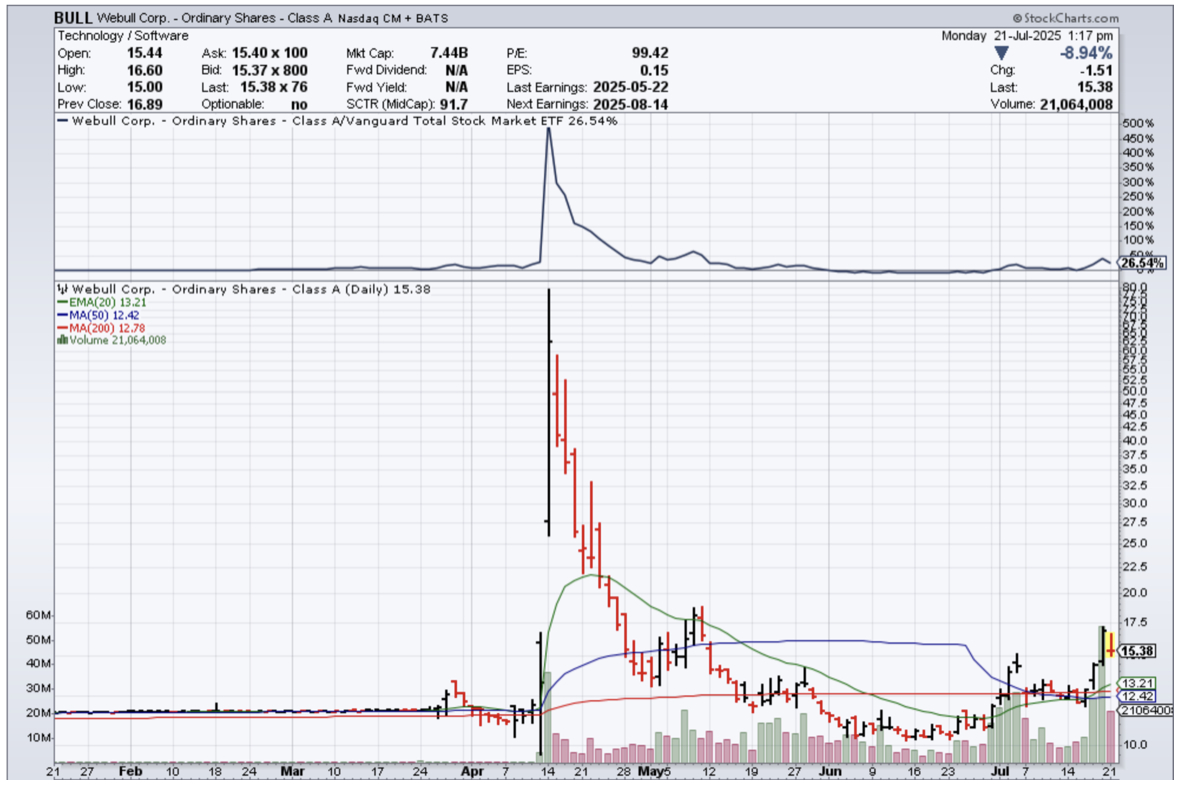
Task: Click the blue MA(50) legend line marker
Action: pos(63,314)
